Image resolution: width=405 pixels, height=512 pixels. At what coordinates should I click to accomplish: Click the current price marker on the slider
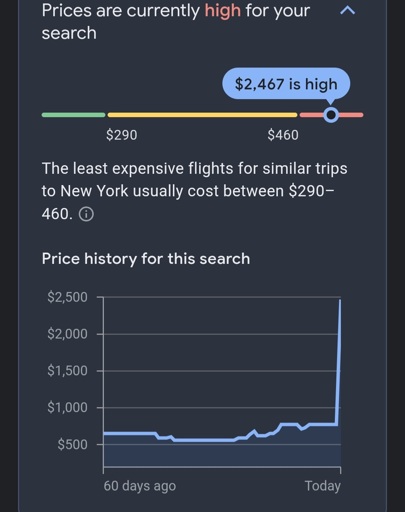(x=331, y=115)
